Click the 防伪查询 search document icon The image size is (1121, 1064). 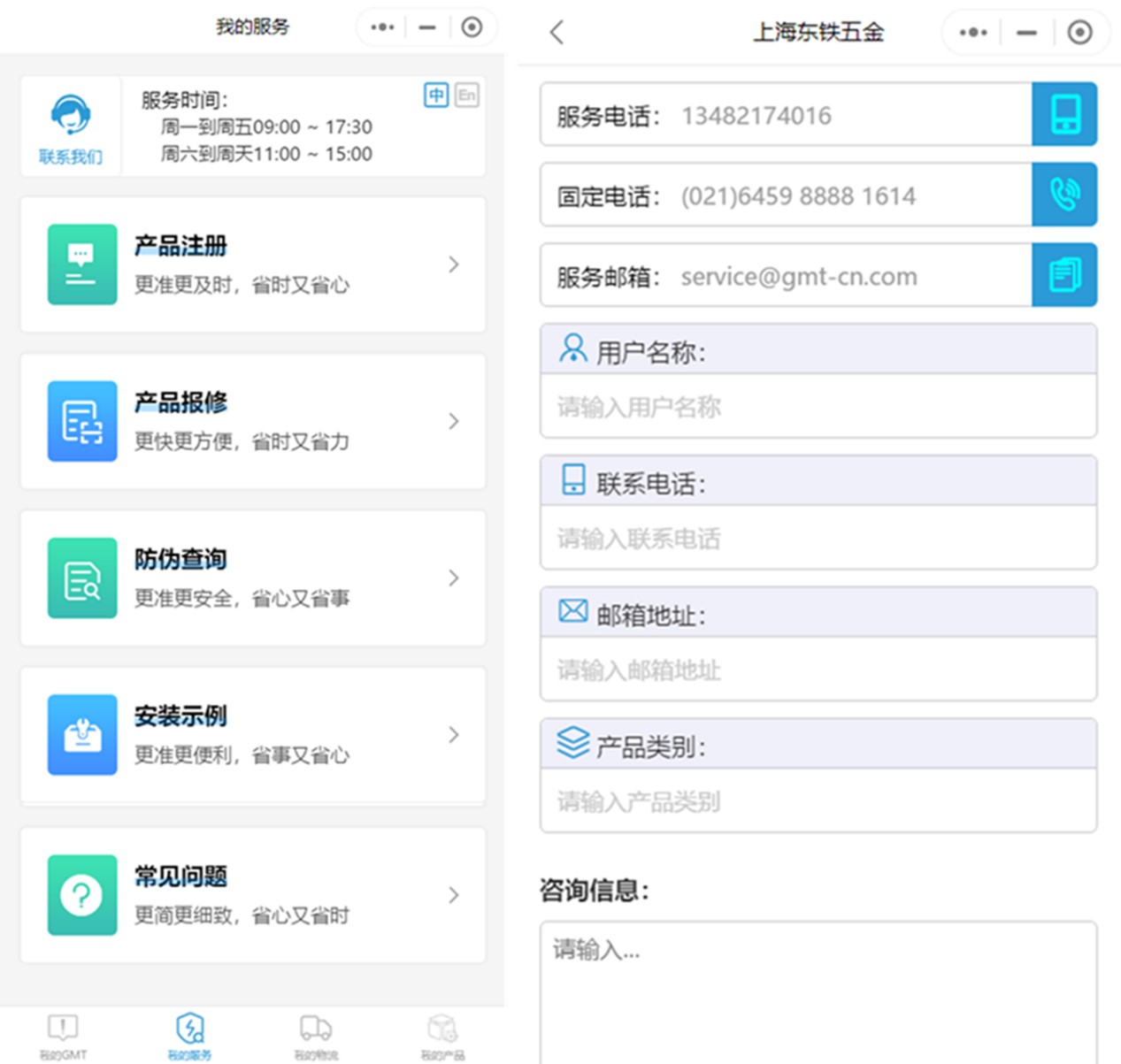tap(82, 578)
